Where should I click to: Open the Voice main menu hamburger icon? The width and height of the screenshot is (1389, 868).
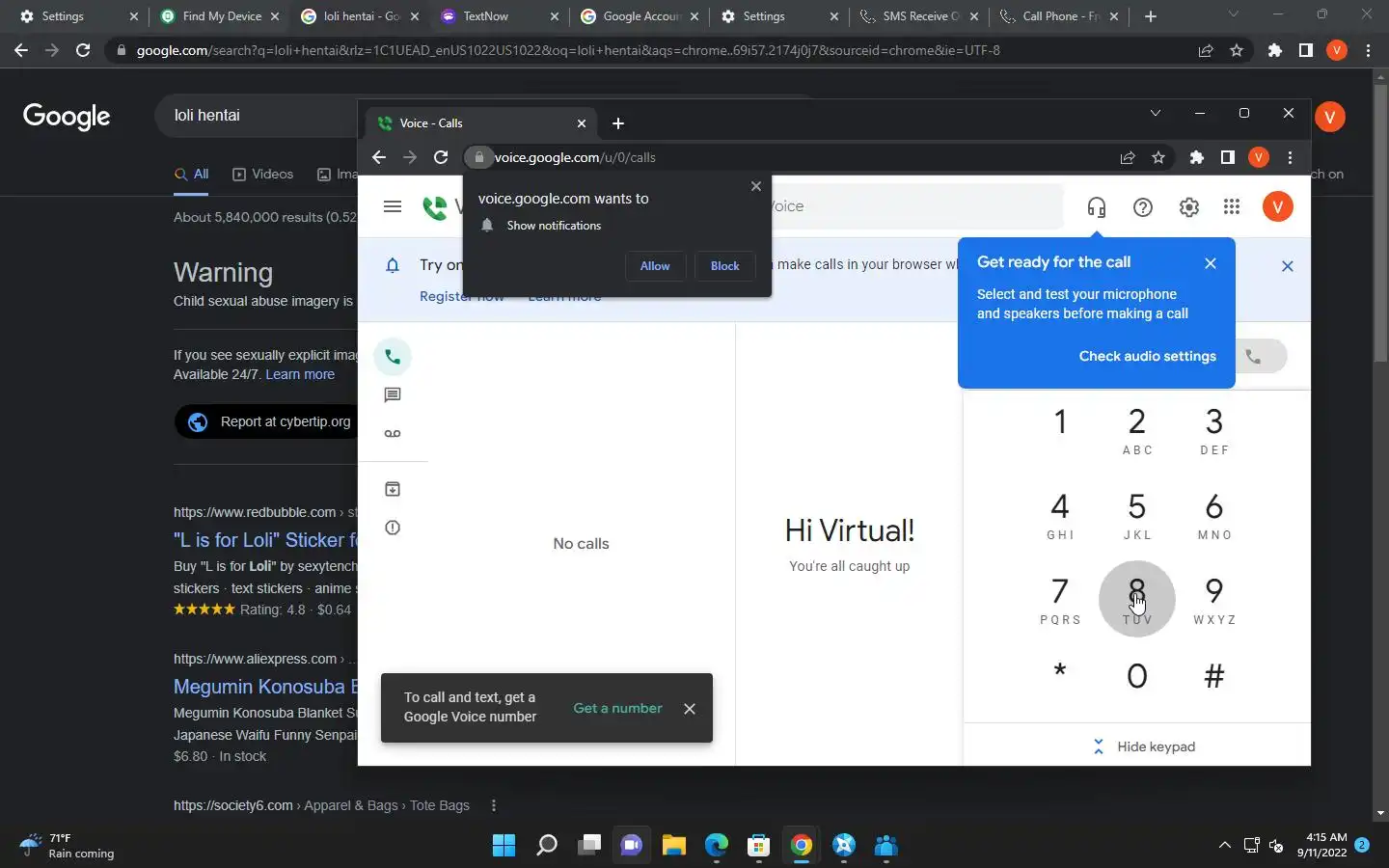click(392, 206)
